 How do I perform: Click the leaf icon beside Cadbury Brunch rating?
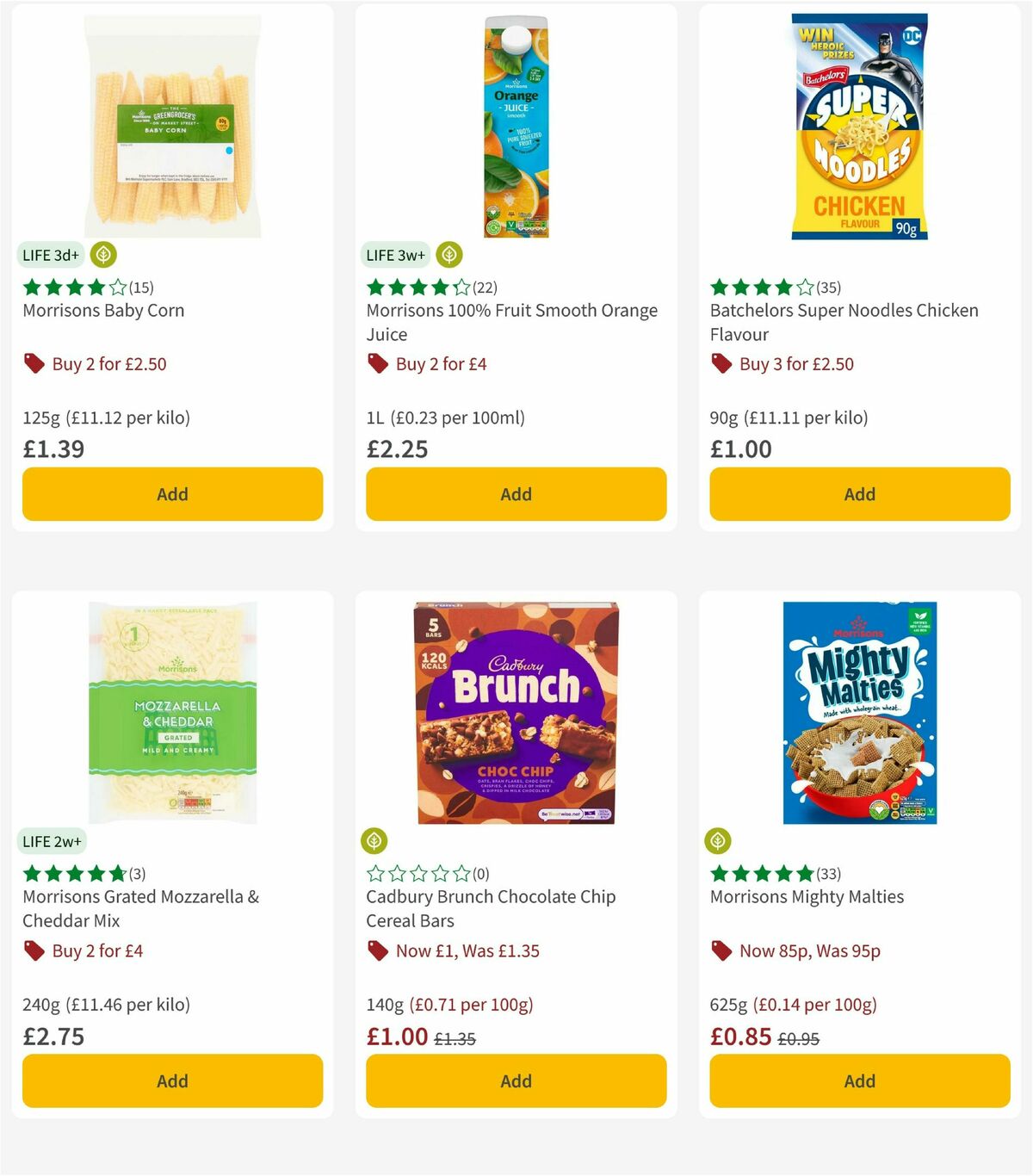[x=375, y=839]
